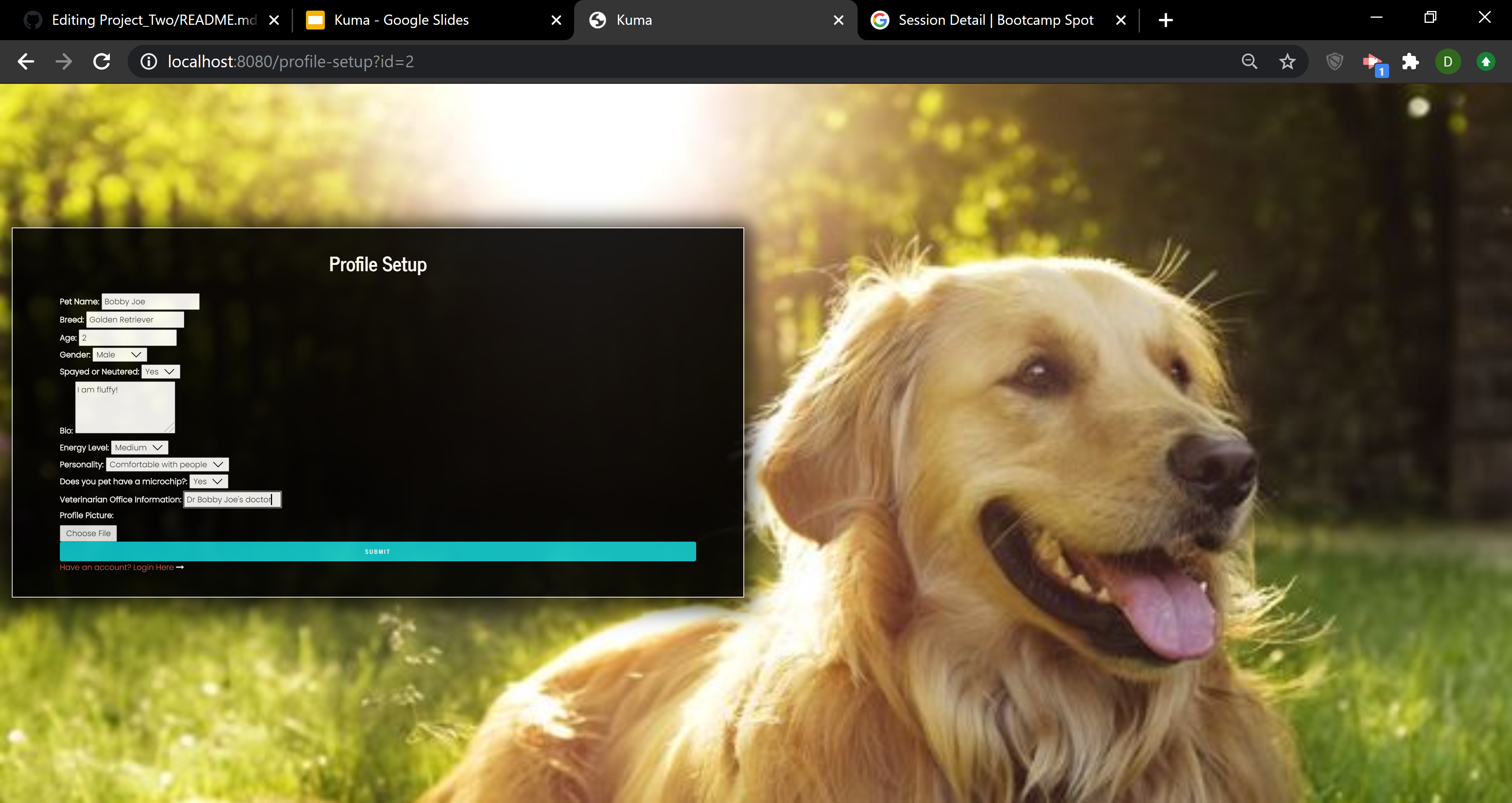Click the browser forward arrow
1512x803 pixels.
(63, 62)
